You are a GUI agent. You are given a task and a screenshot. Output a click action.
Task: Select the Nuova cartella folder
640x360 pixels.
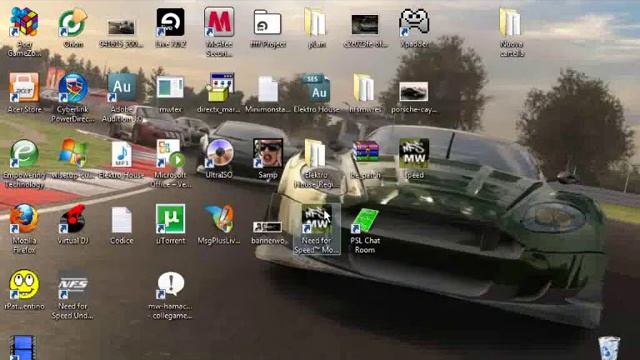click(x=511, y=22)
